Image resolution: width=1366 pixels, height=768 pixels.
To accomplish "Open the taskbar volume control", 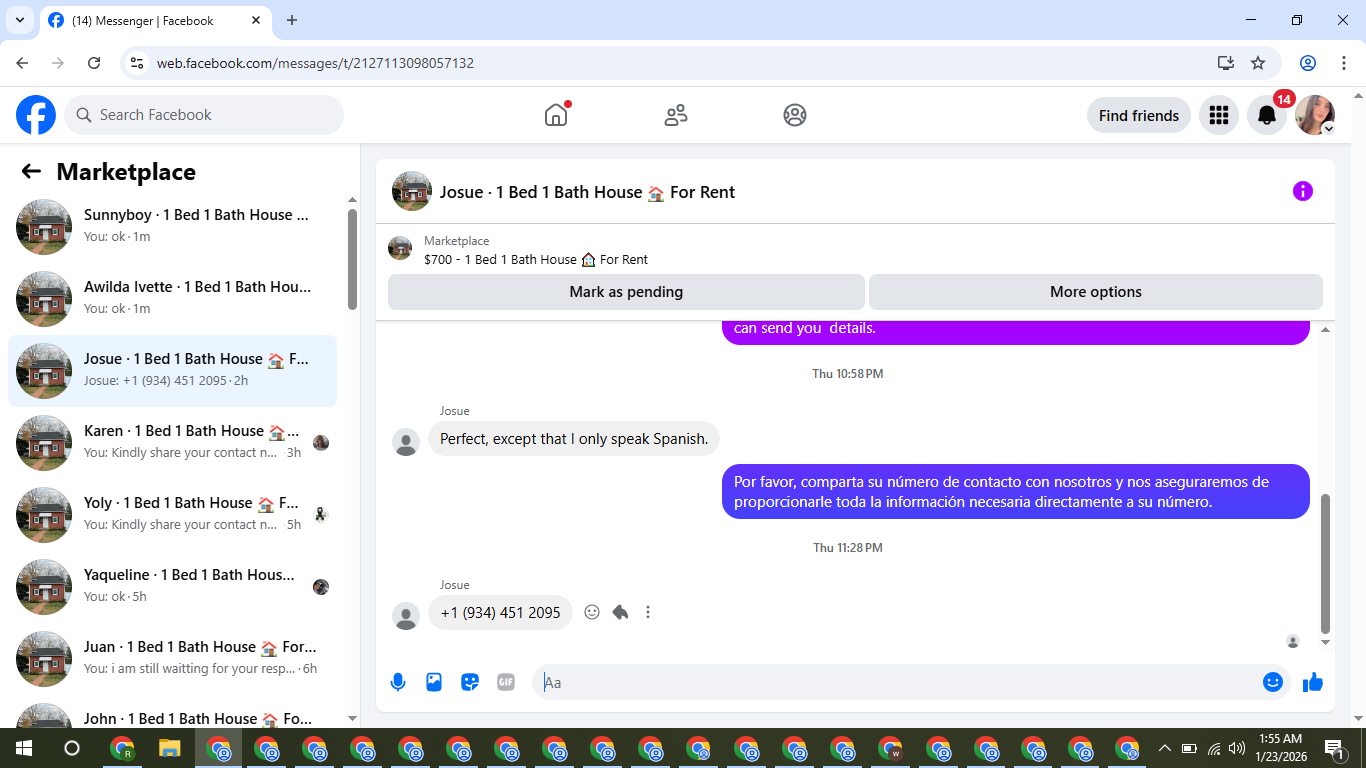I will [1237, 748].
